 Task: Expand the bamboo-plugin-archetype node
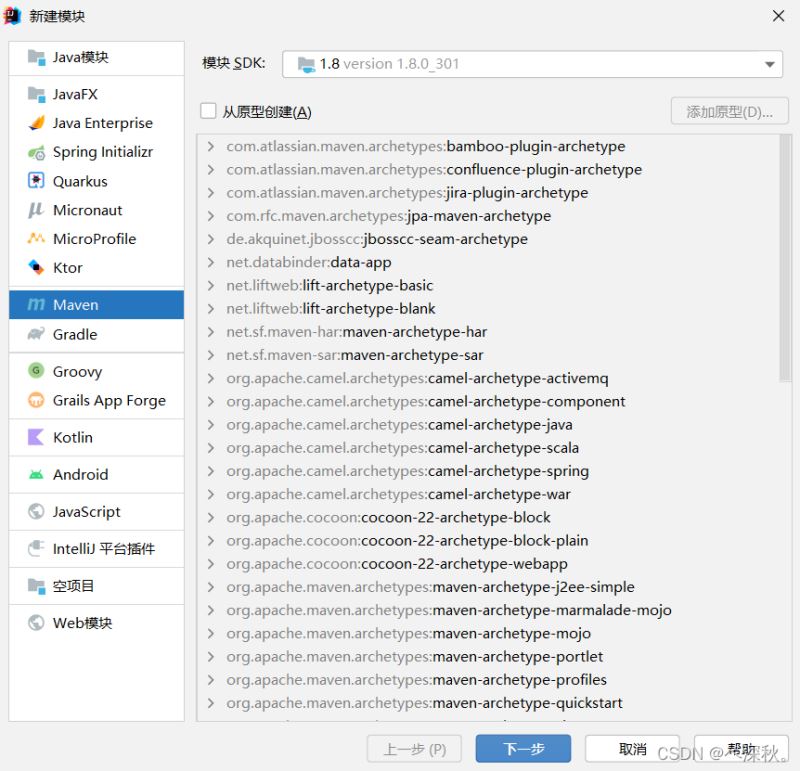(x=211, y=147)
